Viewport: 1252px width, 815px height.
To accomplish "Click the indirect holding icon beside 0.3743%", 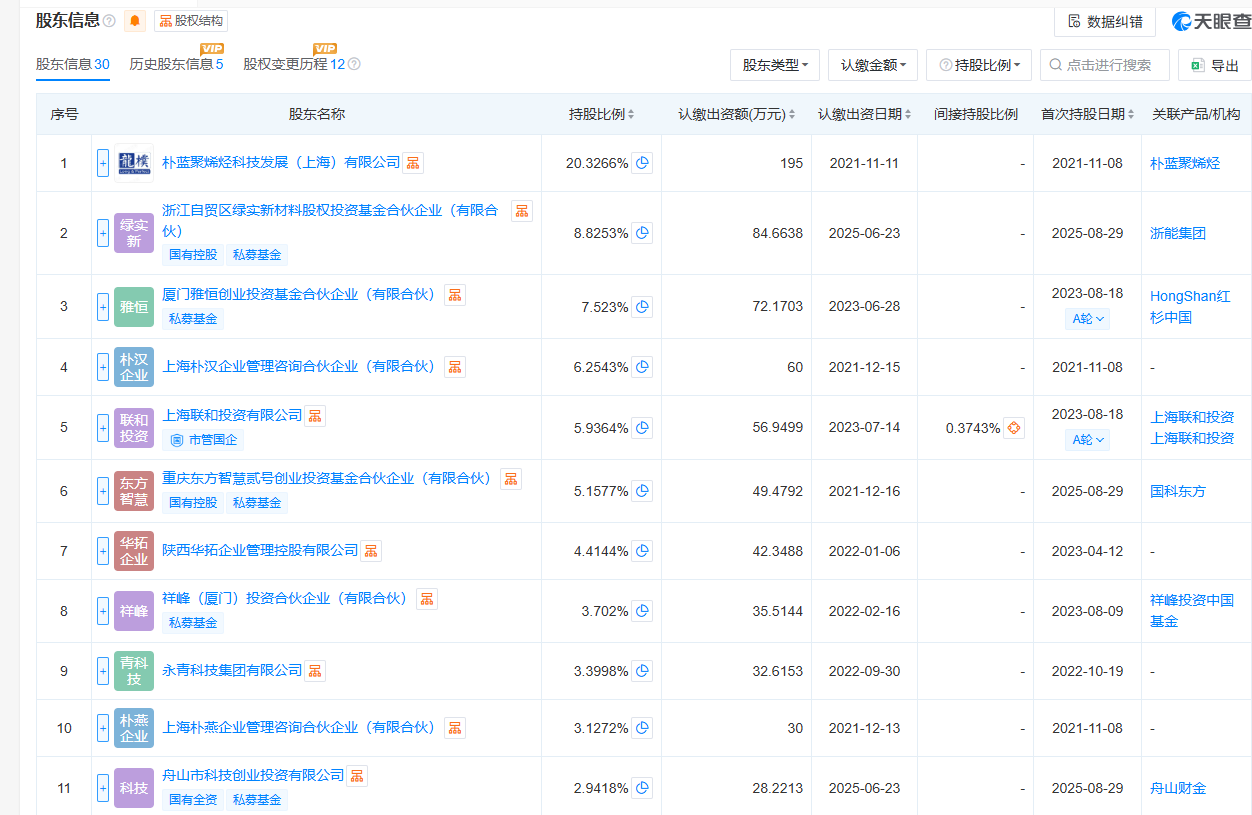I will point(1014,428).
